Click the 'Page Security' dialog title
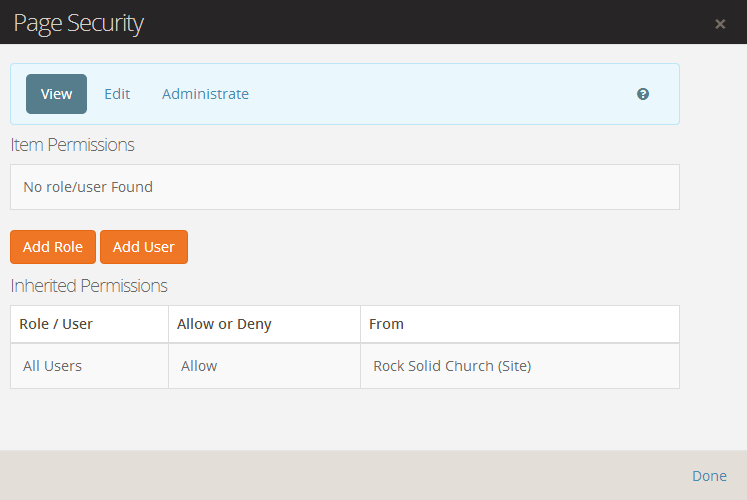The width and height of the screenshot is (747, 500). 79,23
